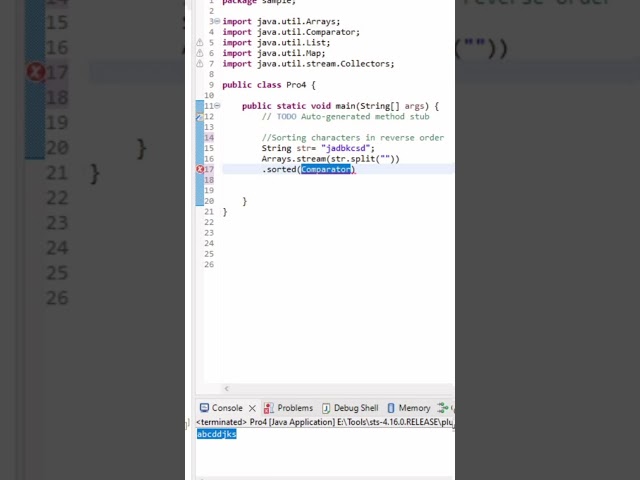Click the public class Pro4 declaration
Screen dimensions: 640x480
coord(269,85)
